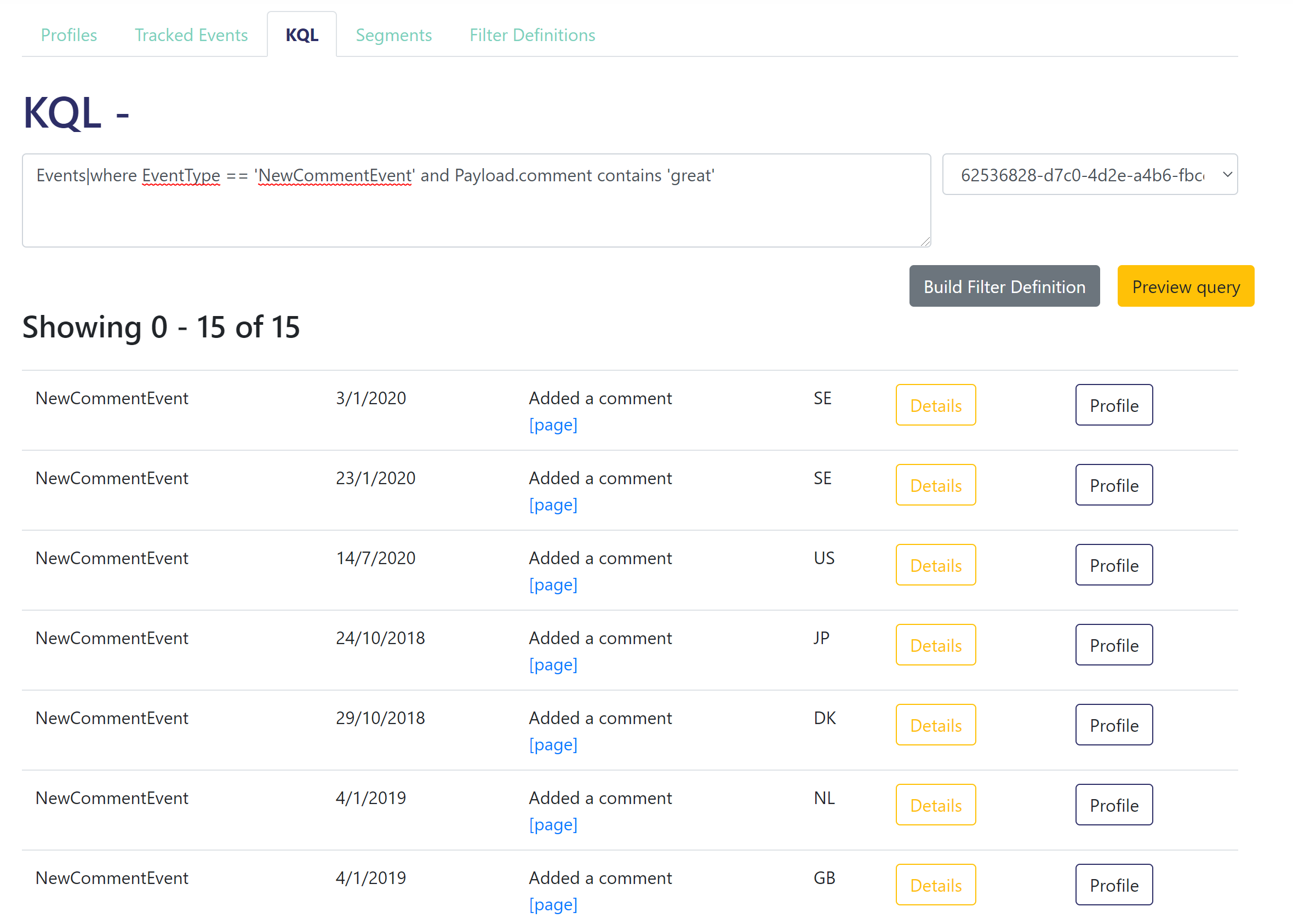The width and height of the screenshot is (1293, 924).
Task: Click the country code NL
Action: pyautogui.click(x=824, y=798)
